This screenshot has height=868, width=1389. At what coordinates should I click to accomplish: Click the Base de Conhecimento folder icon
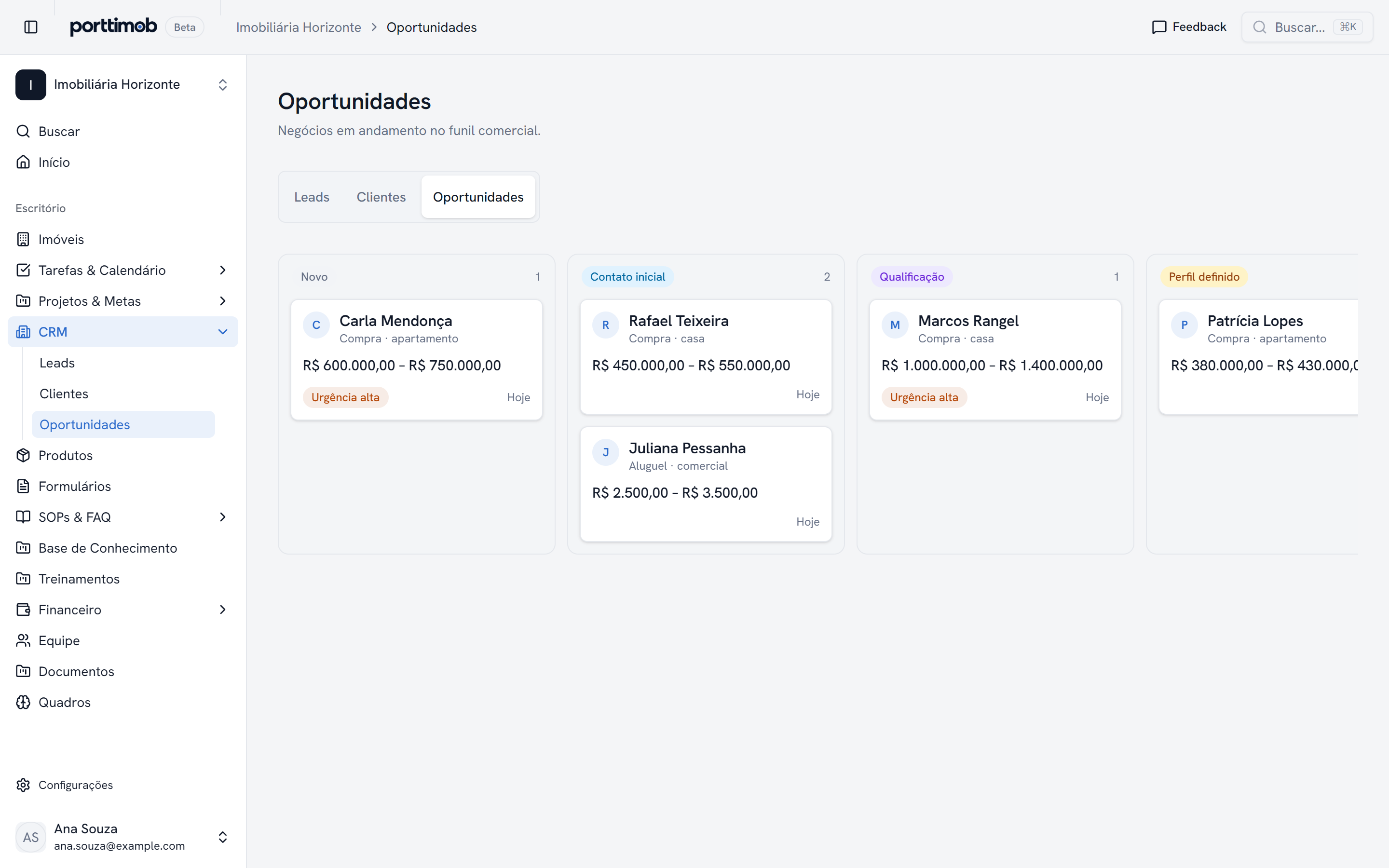click(x=23, y=548)
